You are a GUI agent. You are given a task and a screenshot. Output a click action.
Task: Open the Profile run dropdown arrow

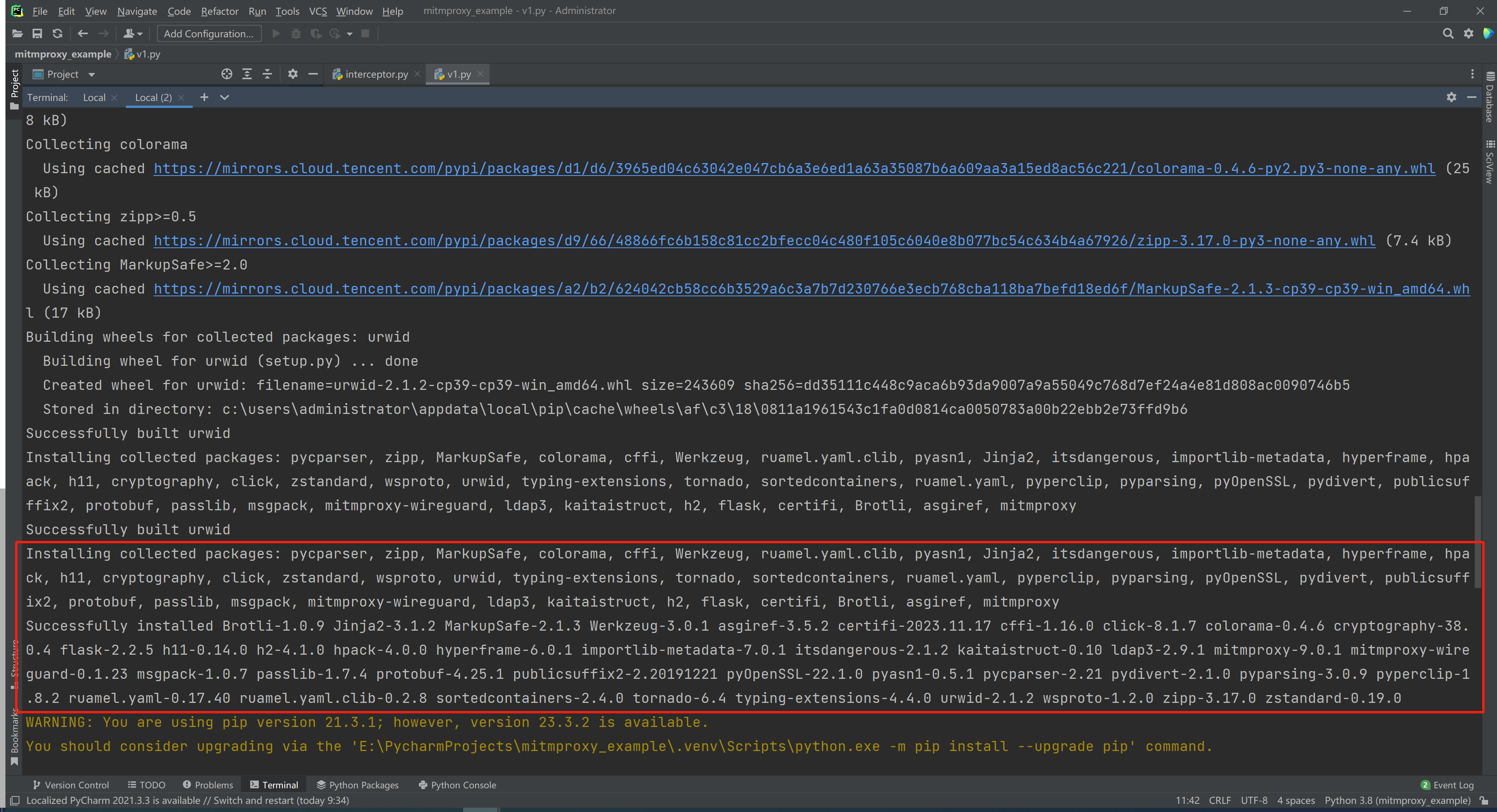point(349,34)
